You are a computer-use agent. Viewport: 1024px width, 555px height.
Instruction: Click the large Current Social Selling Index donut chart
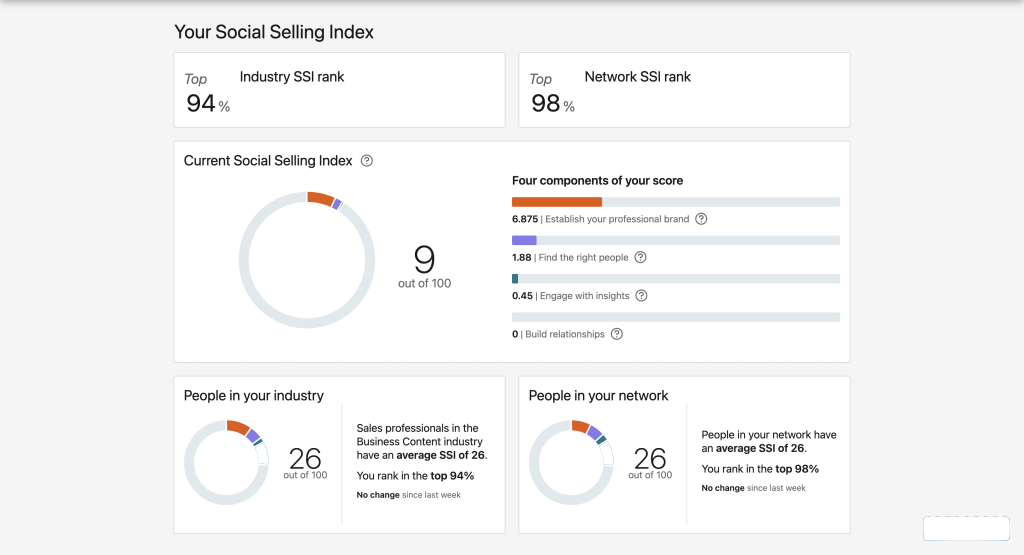pyautogui.click(x=306, y=259)
